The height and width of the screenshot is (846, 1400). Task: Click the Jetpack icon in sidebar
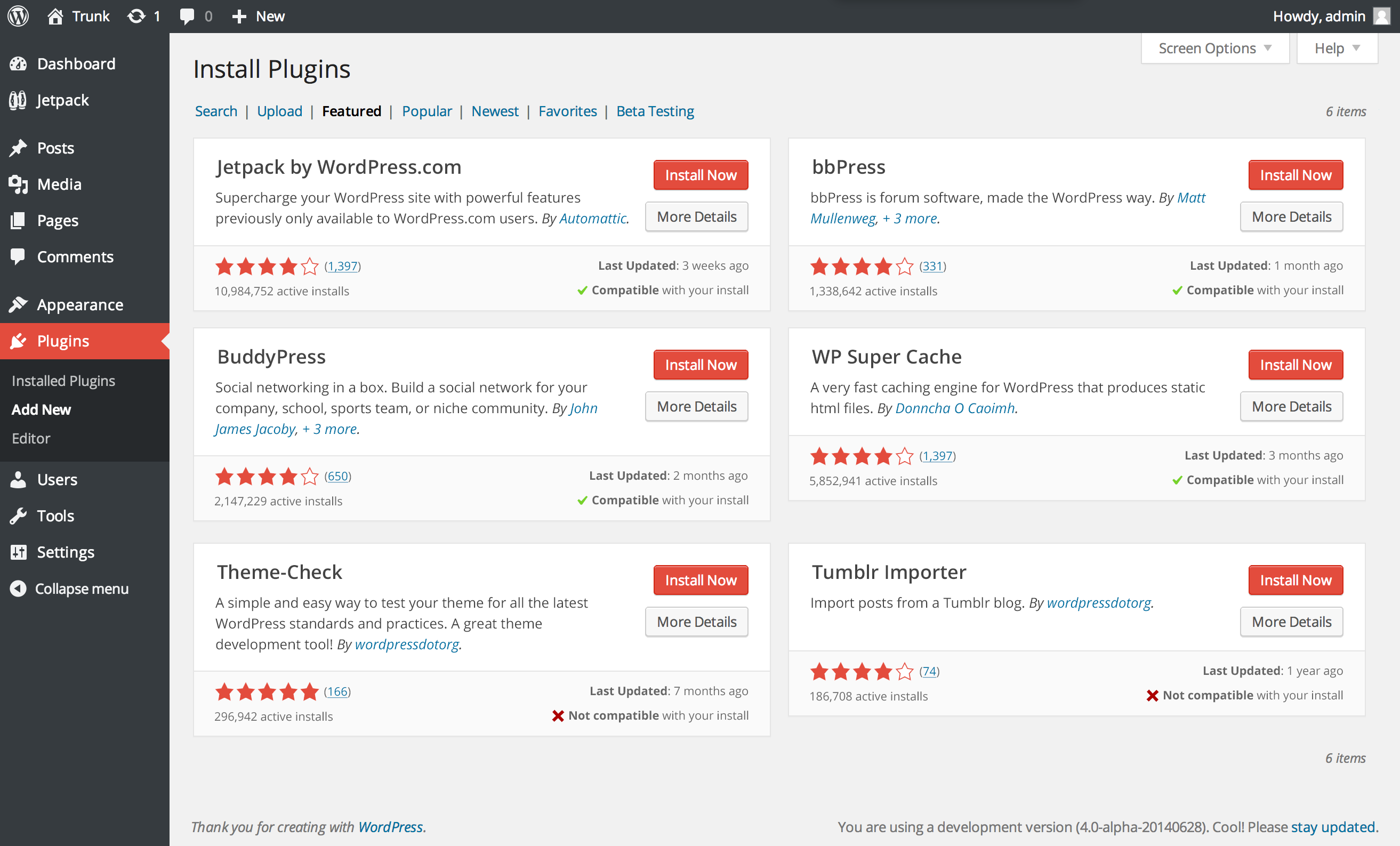point(19,99)
